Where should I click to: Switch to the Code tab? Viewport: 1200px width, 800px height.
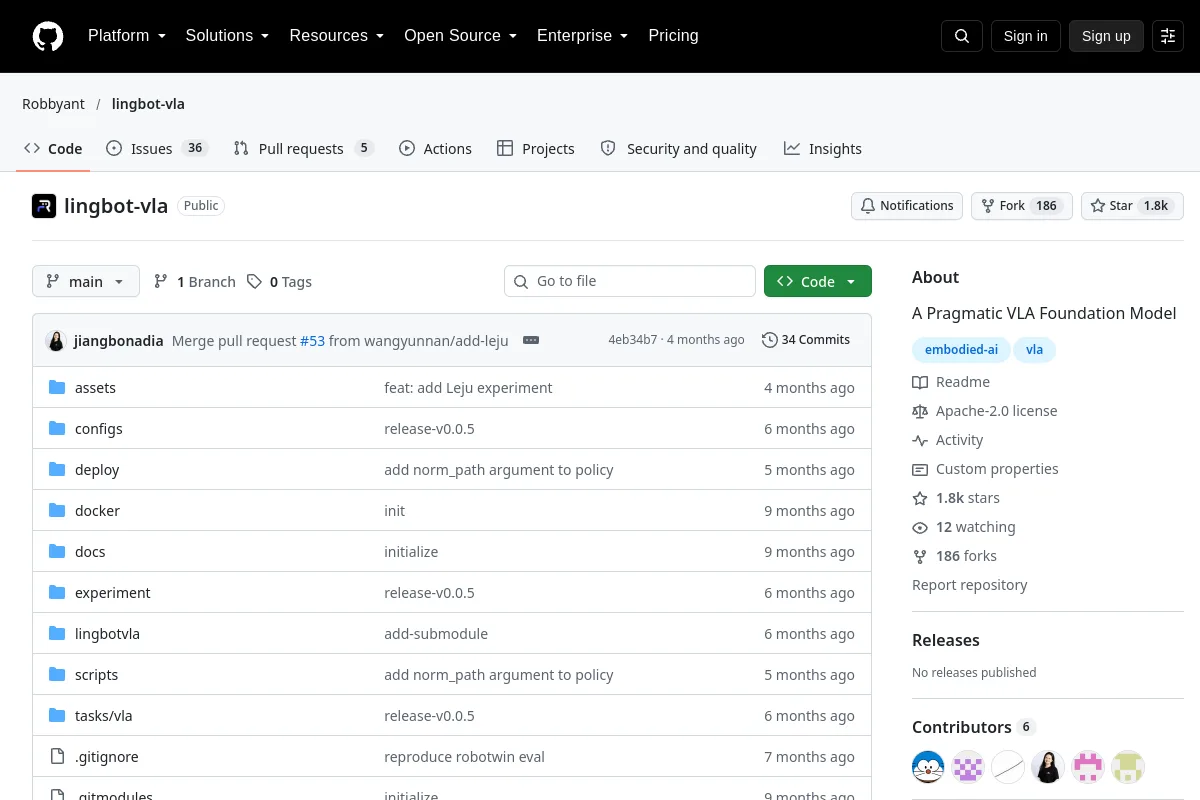[53, 149]
